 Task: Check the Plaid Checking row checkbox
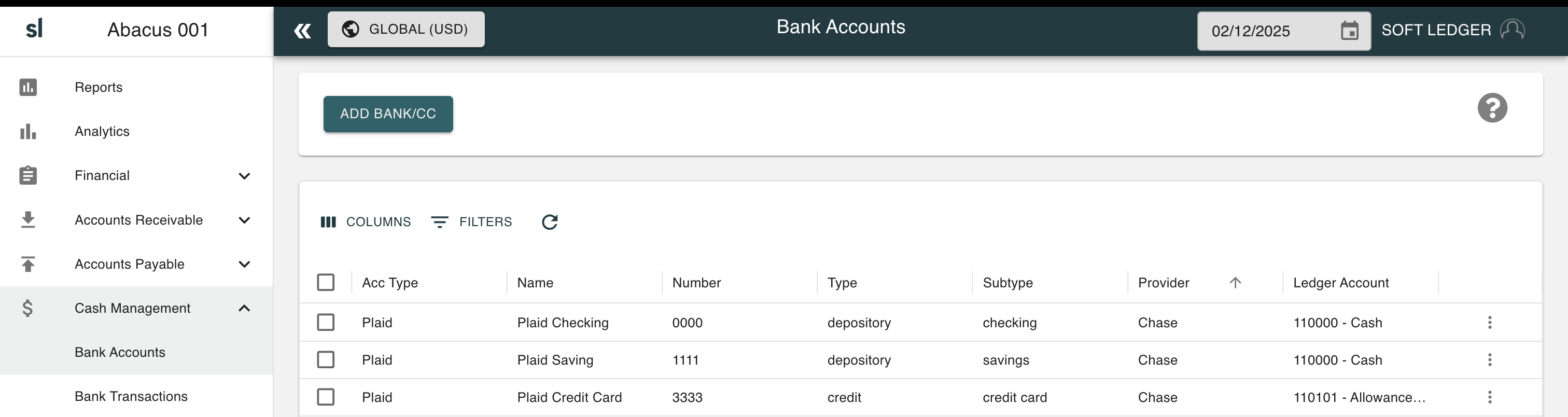(x=326, y=322)
